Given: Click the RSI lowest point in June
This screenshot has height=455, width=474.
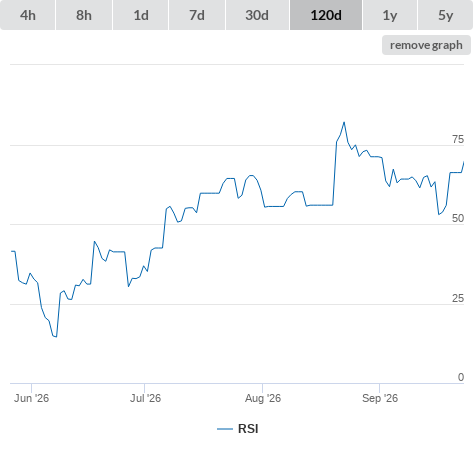Looking at the screenshot, I should pos(56,337).
